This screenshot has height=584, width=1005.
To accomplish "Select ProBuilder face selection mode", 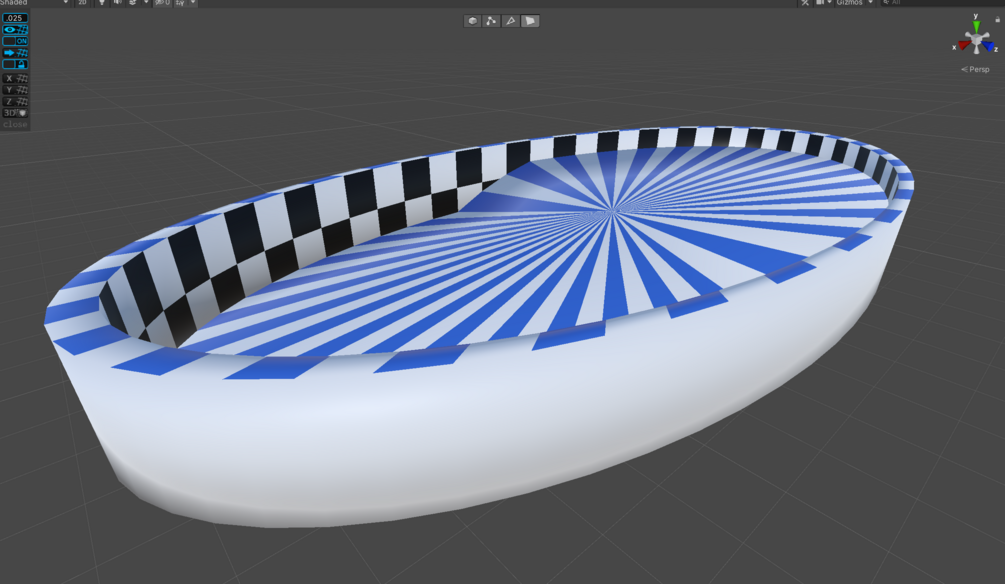I will point(530,21).
